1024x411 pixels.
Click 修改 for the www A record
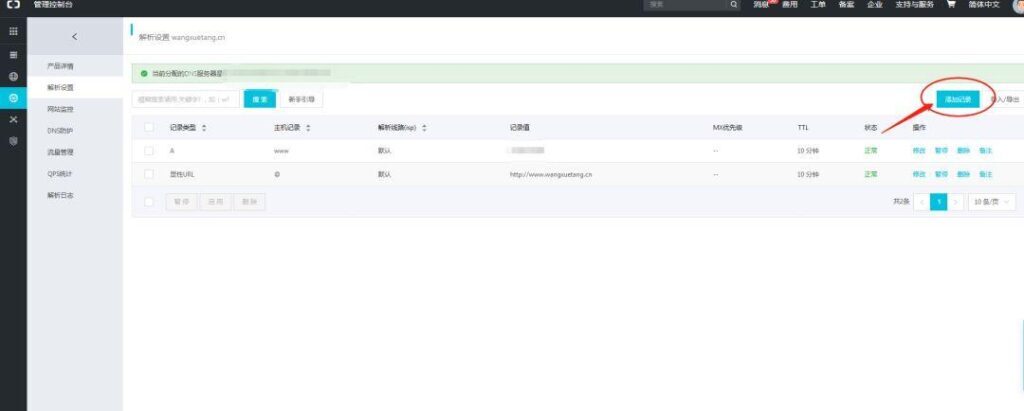coord(919,151)
